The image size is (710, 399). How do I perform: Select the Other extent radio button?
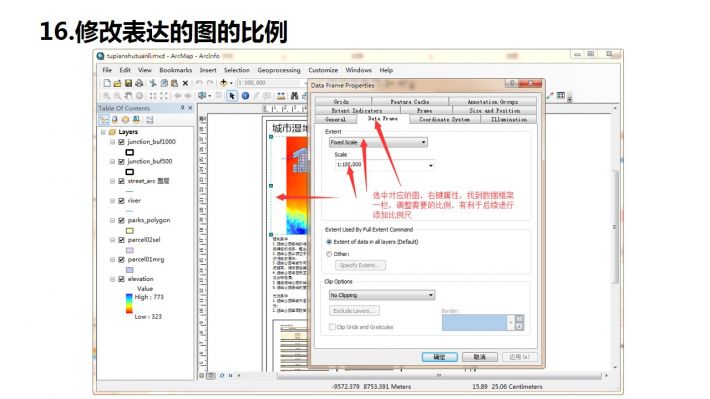[329, 254]
